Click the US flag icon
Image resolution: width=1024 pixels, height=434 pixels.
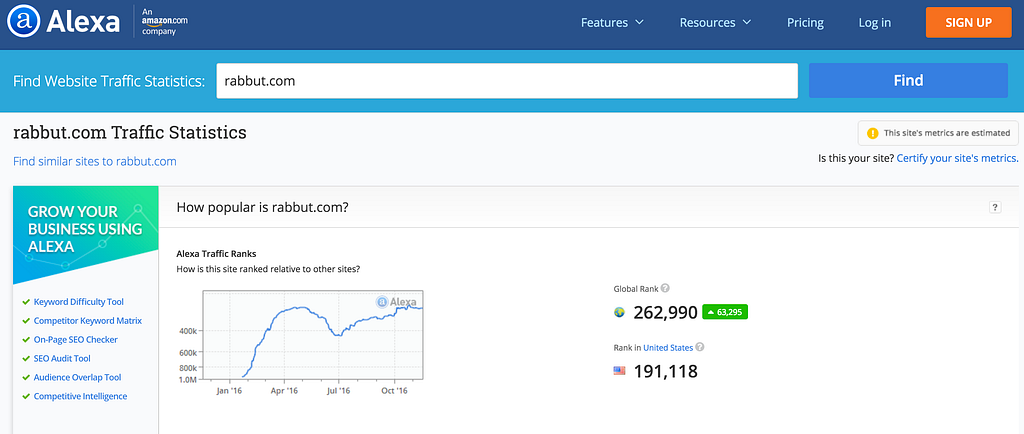pyautogui.click(x=619, y=371)
